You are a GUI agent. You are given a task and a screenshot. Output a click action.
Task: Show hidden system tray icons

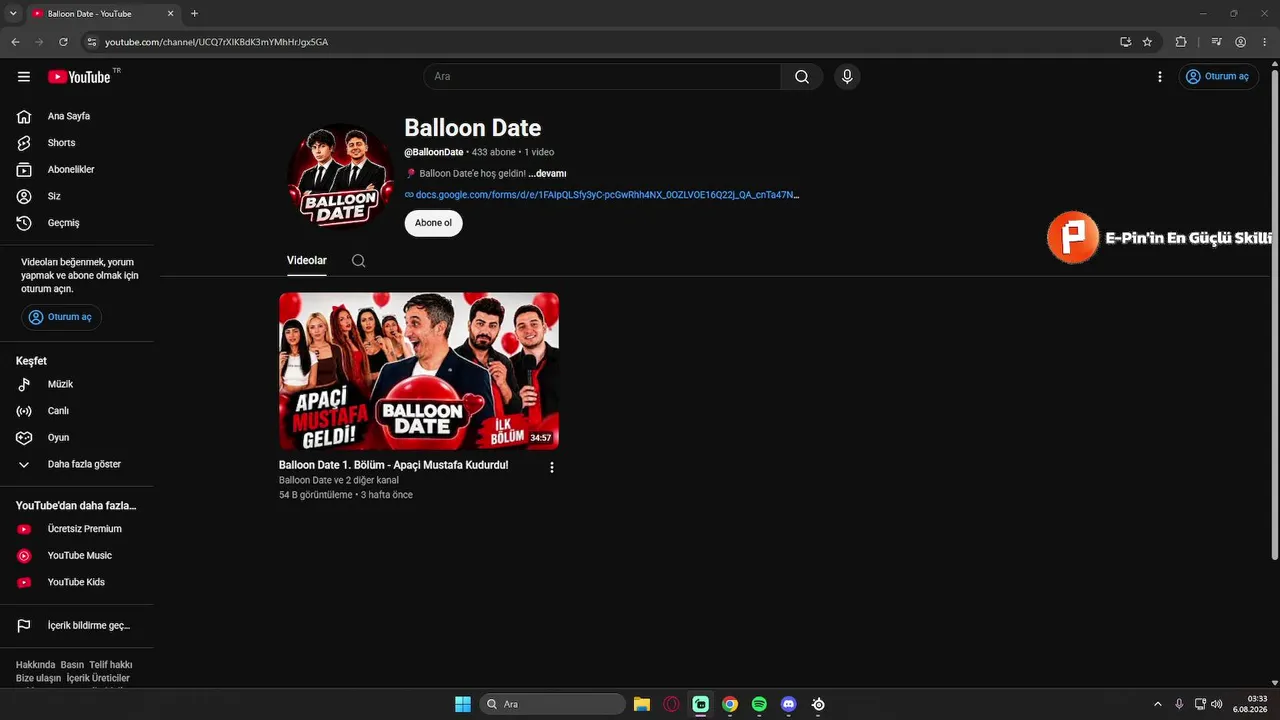pos(1158,704)
